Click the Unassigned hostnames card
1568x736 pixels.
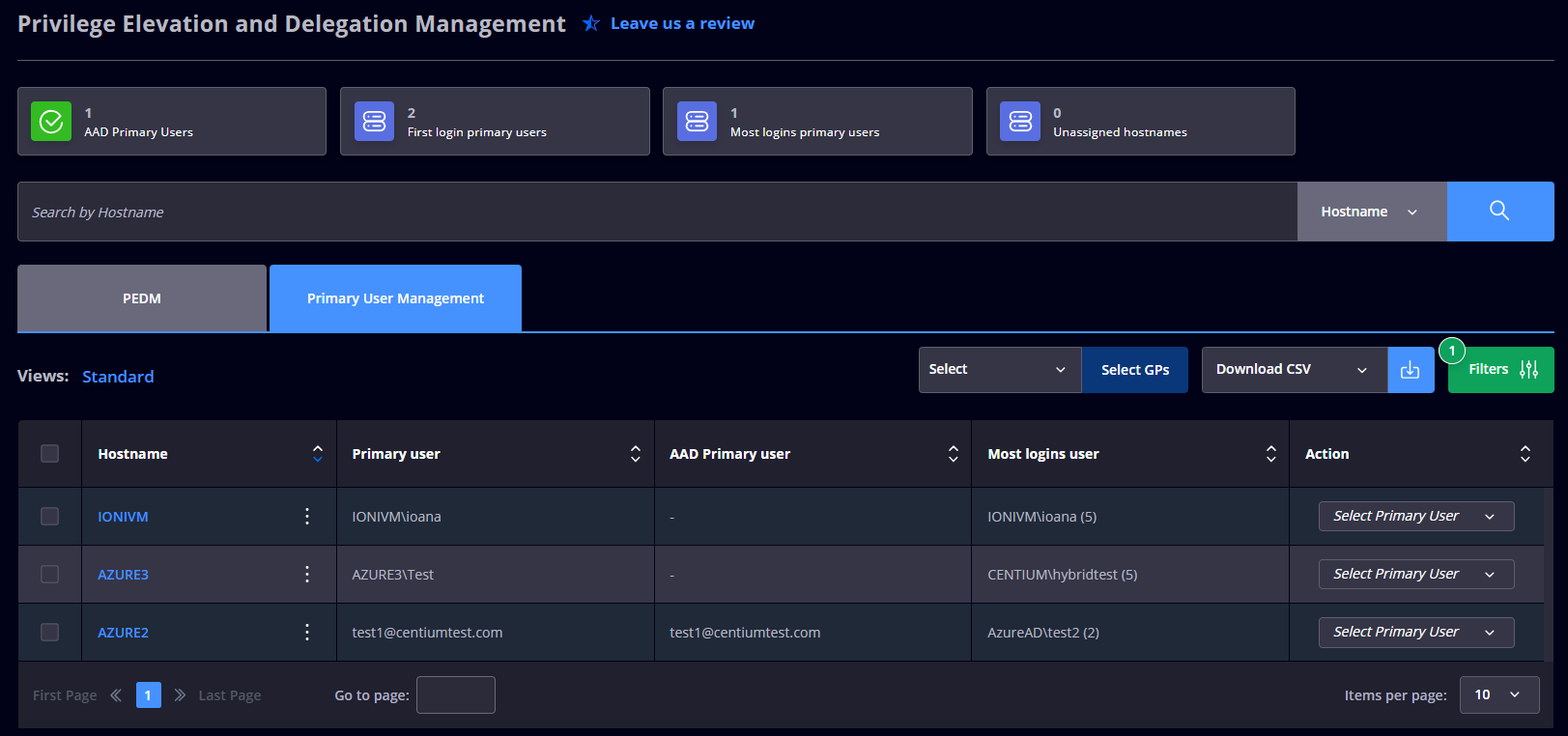click(1141, 122)
